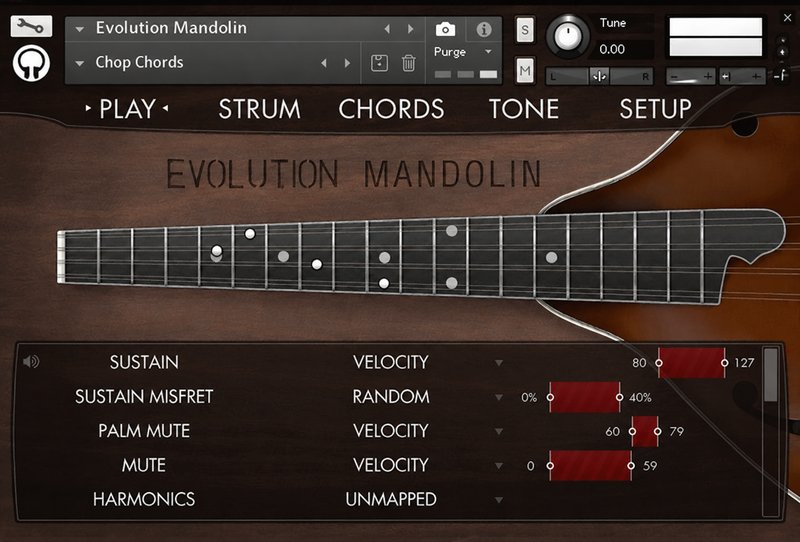Open the Chop Chords snapshot dropdown

80,64
